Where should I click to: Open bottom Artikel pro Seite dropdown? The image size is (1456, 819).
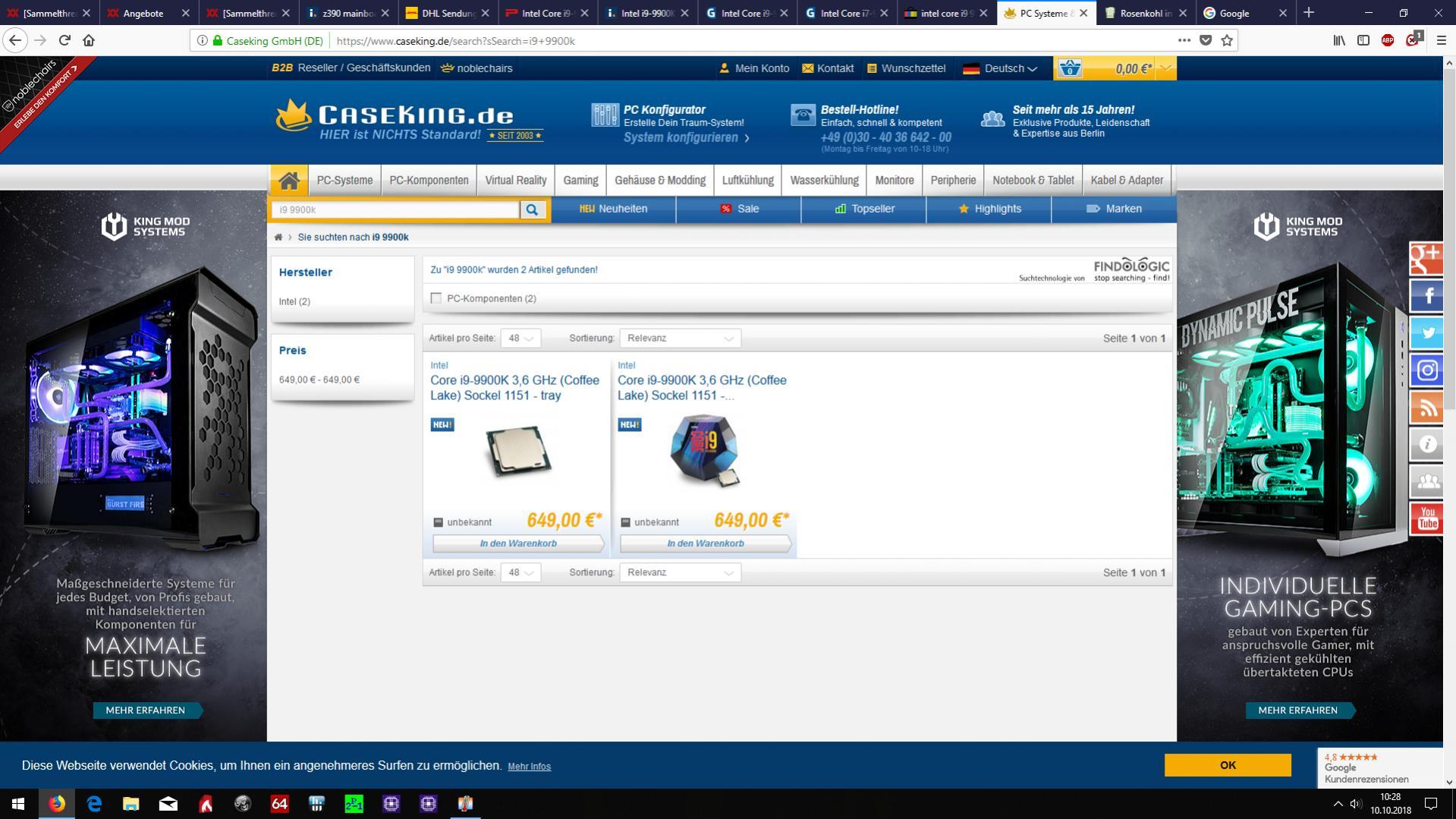click(x=520, y=573)
